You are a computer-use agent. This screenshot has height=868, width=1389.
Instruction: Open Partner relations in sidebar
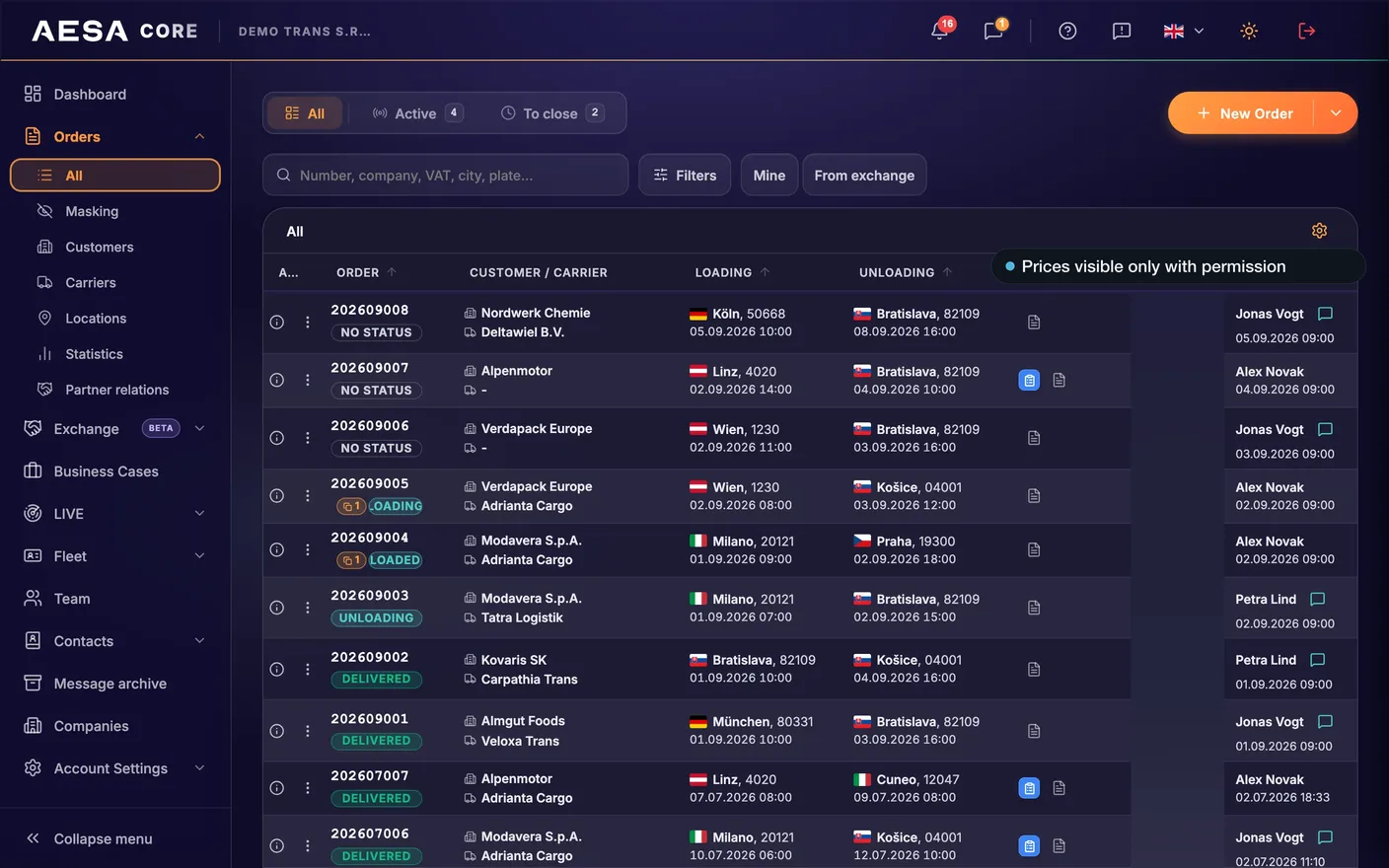click(x=115, y=389)
